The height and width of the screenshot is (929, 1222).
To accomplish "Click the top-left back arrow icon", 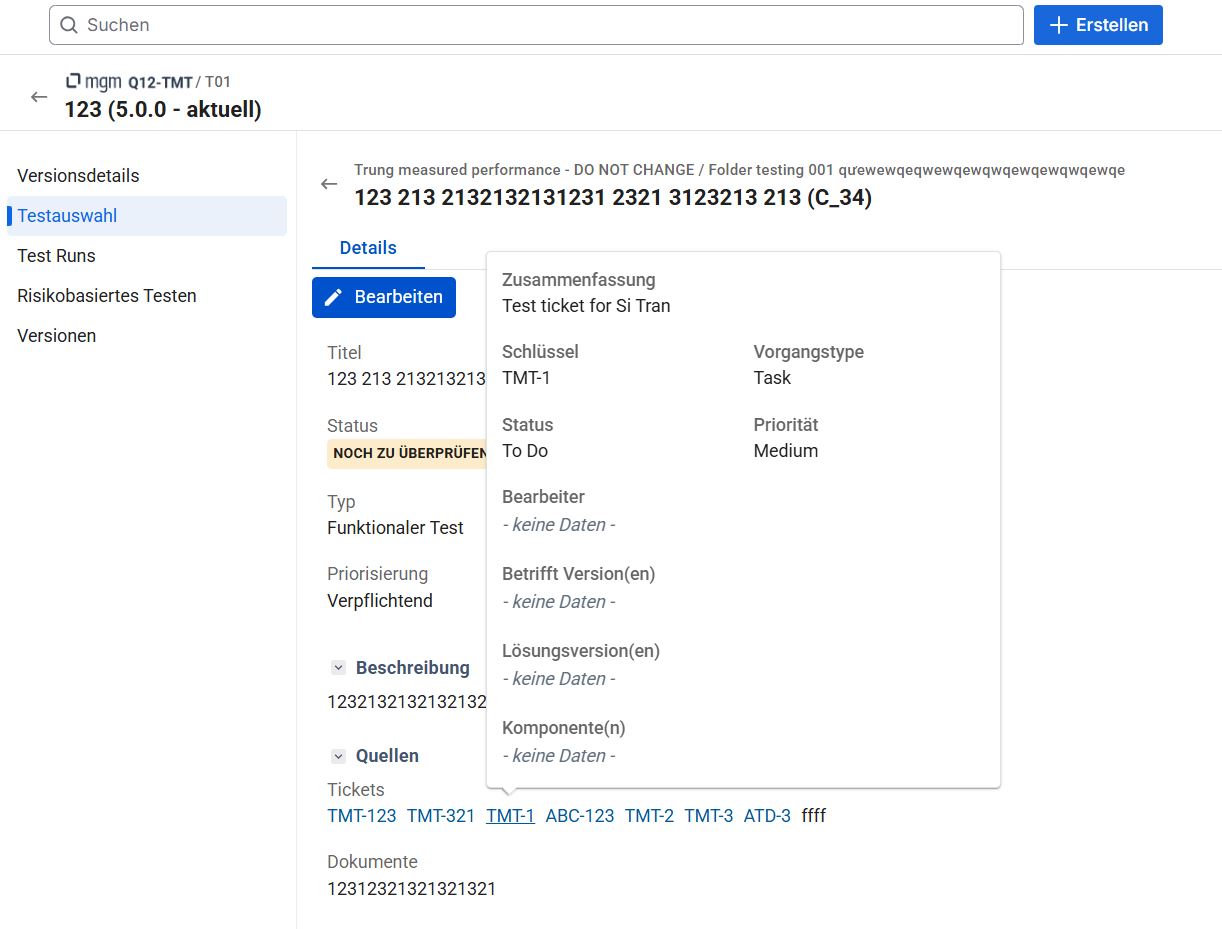I will (x=39, y=97).
